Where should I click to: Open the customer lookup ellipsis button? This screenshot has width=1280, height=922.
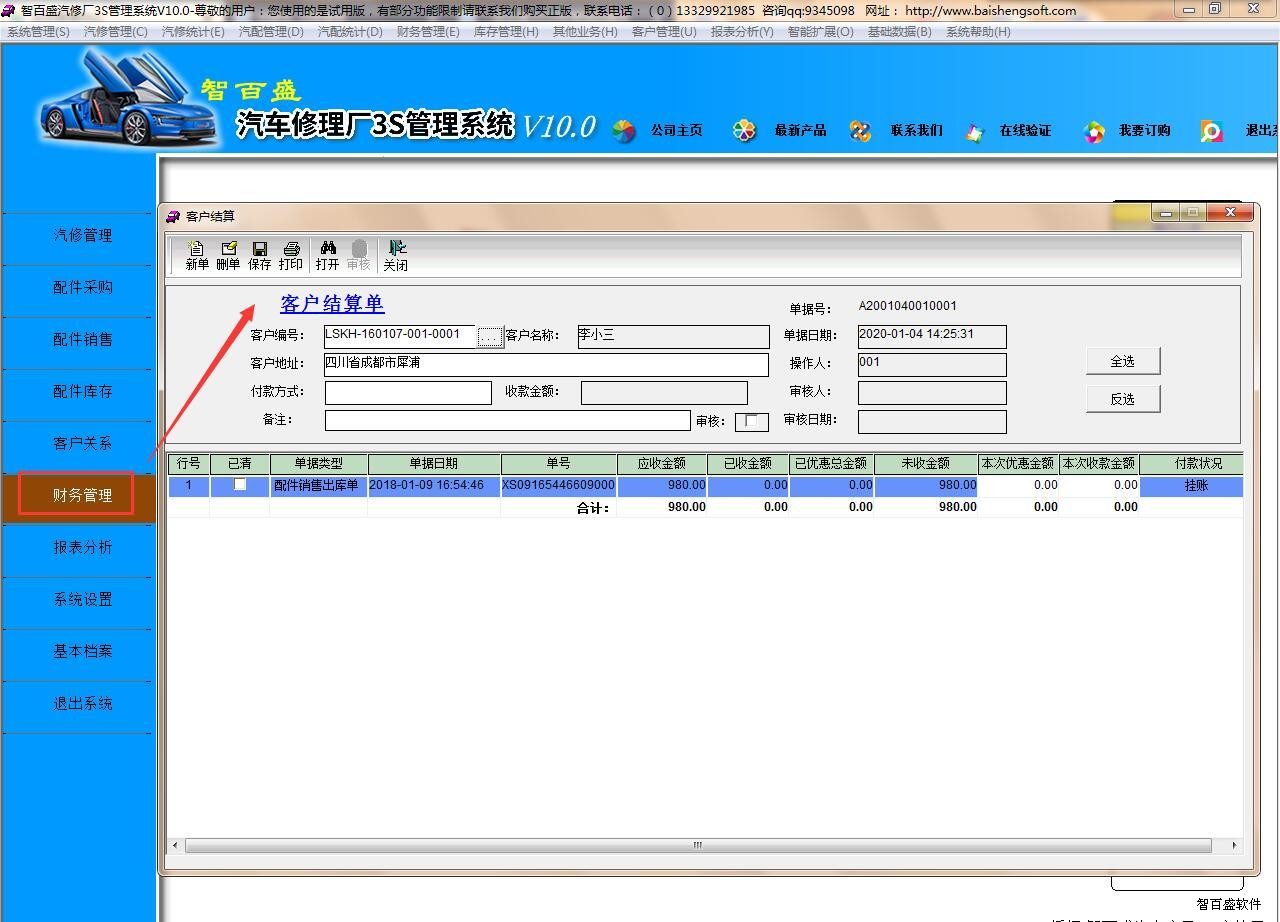(489, 337)
